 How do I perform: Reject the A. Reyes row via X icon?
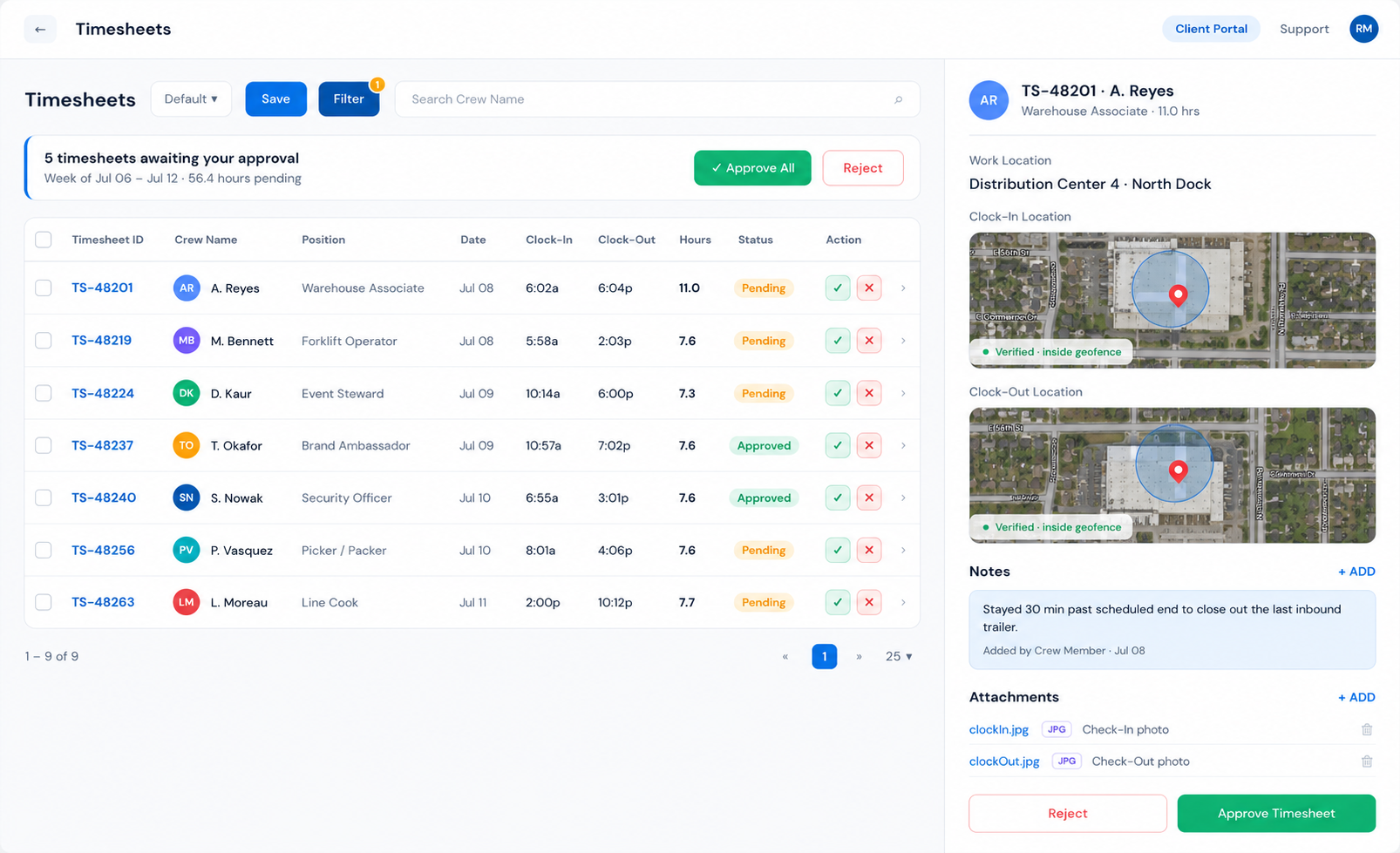point(869,288)
